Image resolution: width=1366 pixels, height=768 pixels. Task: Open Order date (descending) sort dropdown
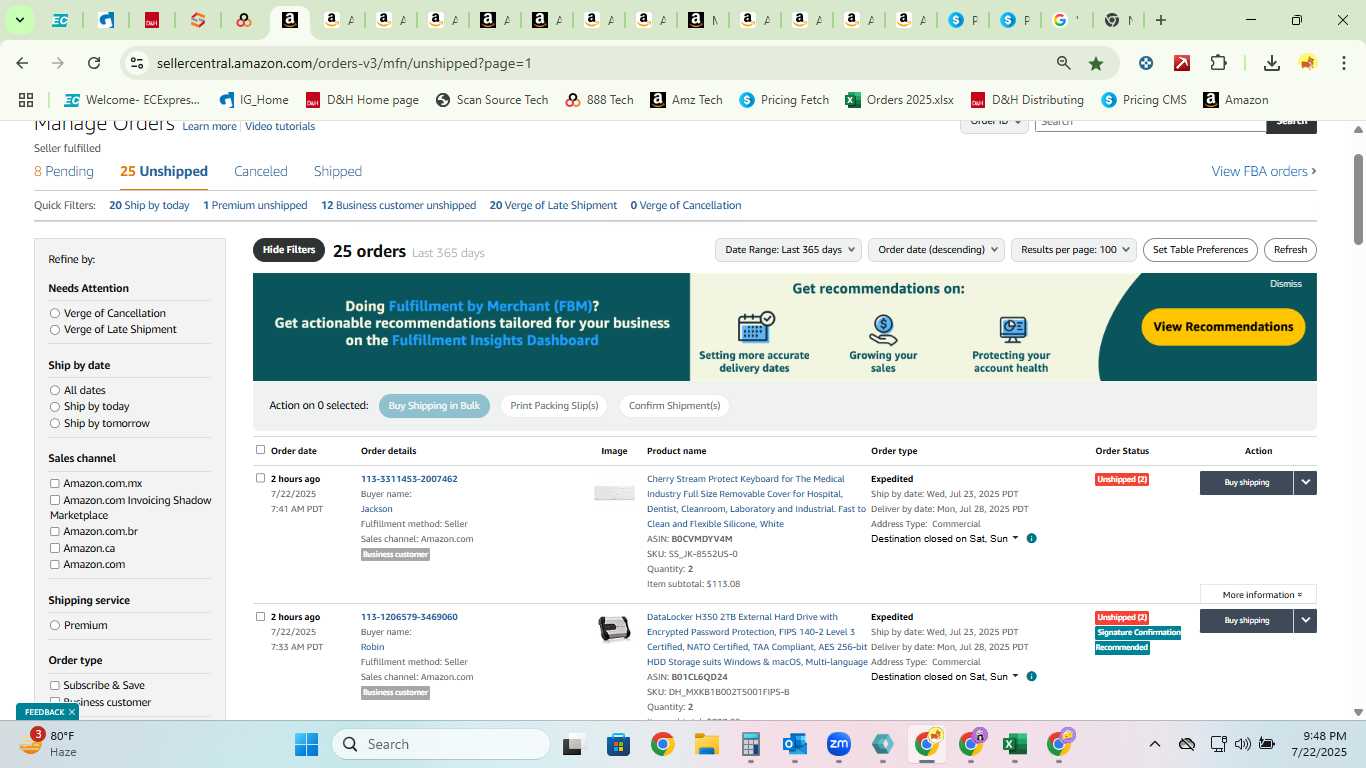[x=936, y=249]
